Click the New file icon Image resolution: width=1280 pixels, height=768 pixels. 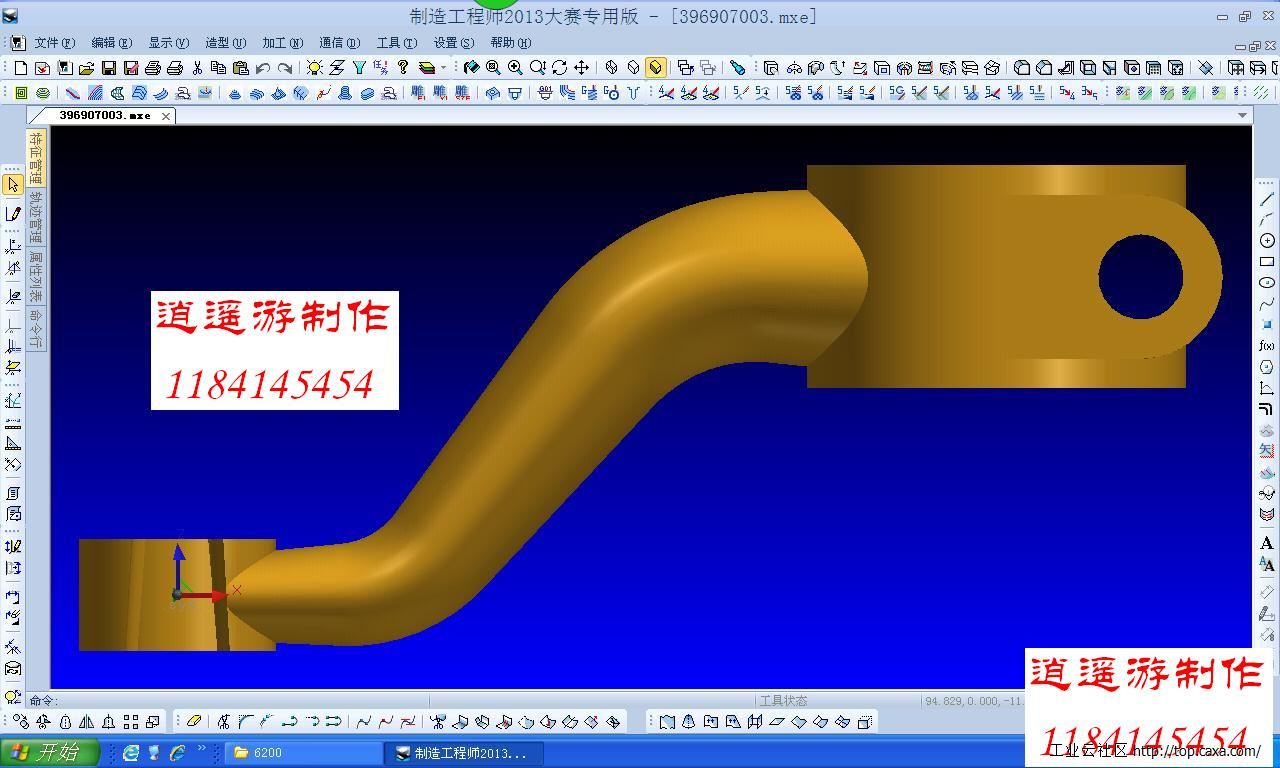coord(21,68)
